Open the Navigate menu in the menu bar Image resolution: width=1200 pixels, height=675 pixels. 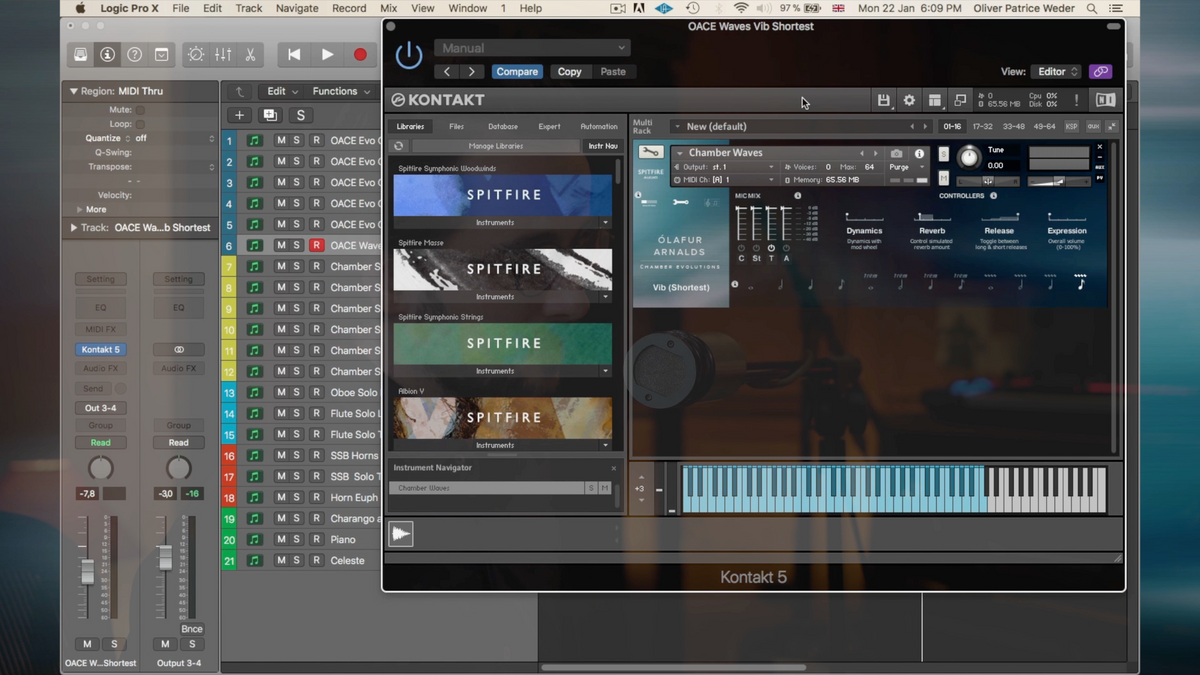pos(297,8)
